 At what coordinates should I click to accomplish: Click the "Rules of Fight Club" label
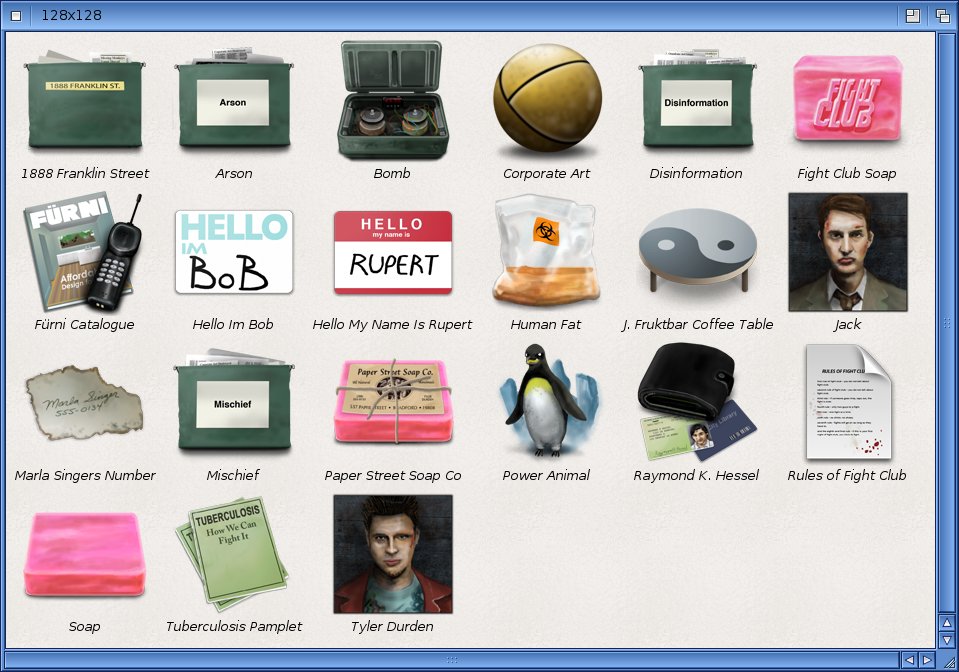point(847,476)
